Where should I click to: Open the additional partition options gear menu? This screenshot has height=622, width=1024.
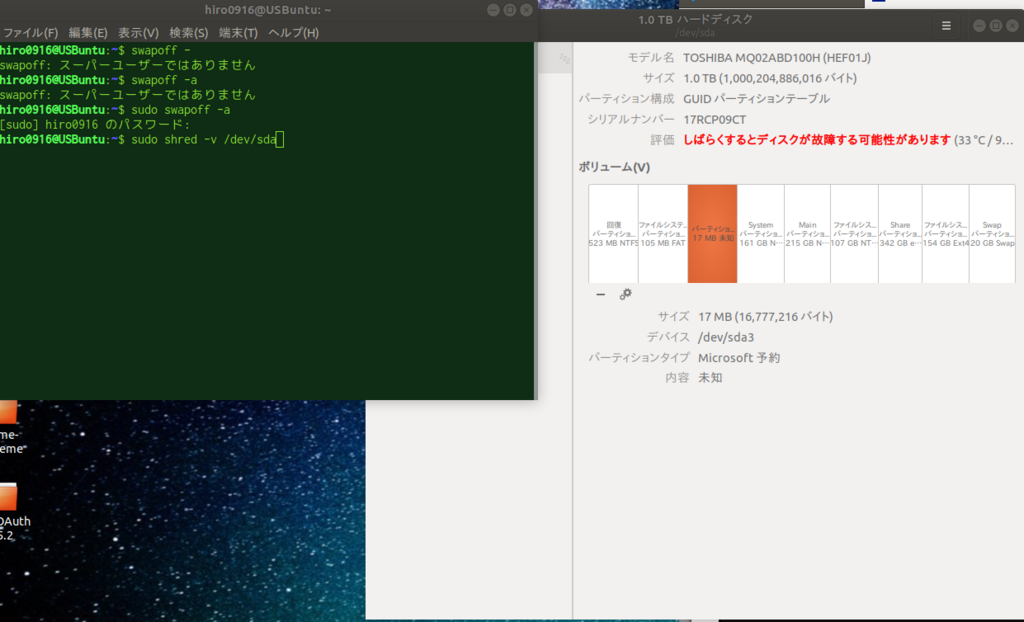[x=626, y=294]
